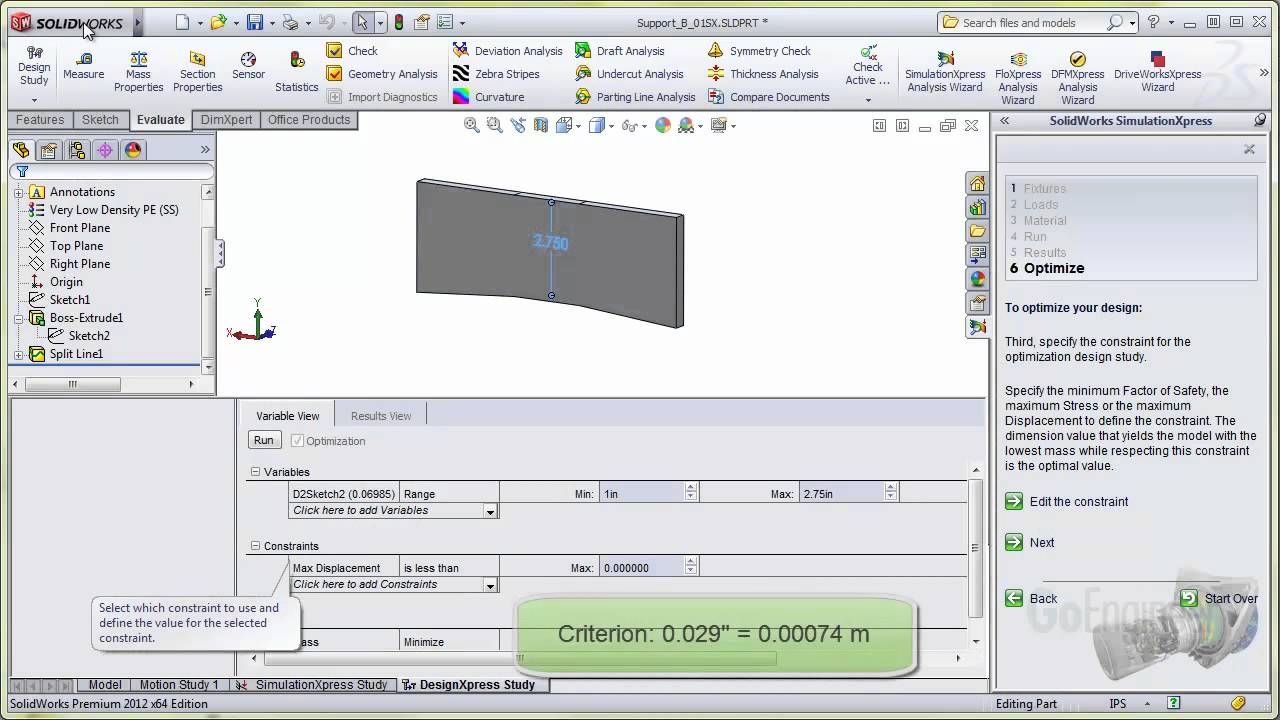This screenshot has width=1280, height=720.
Task: Toggle the Geometry Analysis checkbox
Action: [335, 74]
